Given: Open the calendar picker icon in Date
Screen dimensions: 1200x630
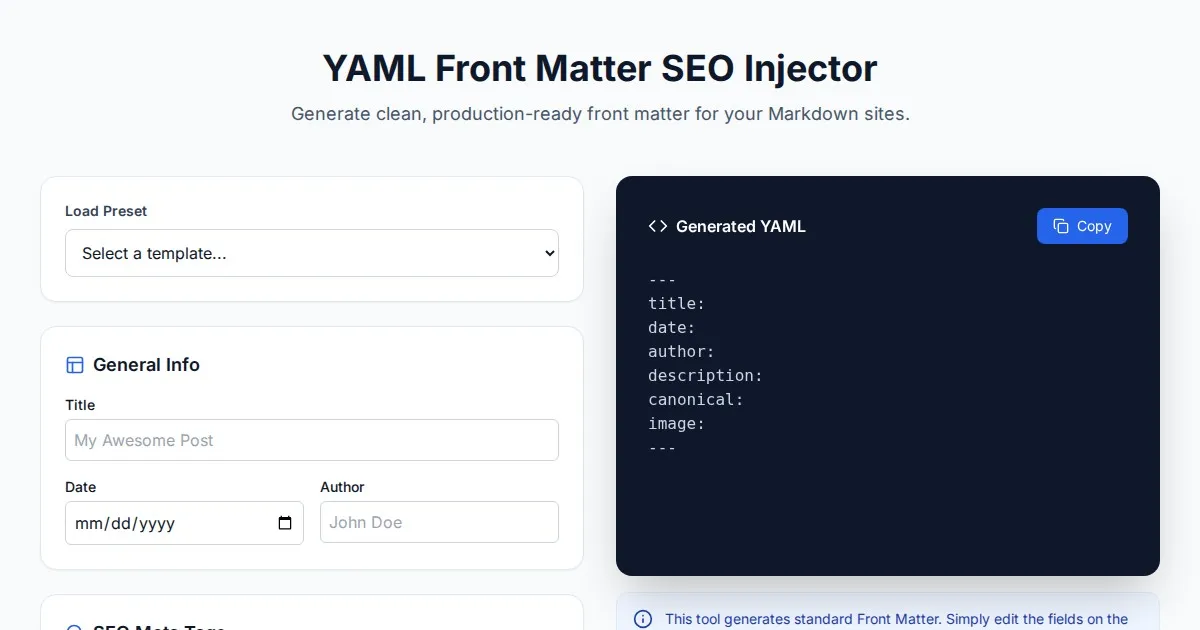Looking at the screenshot, I should tap(285, 523).
